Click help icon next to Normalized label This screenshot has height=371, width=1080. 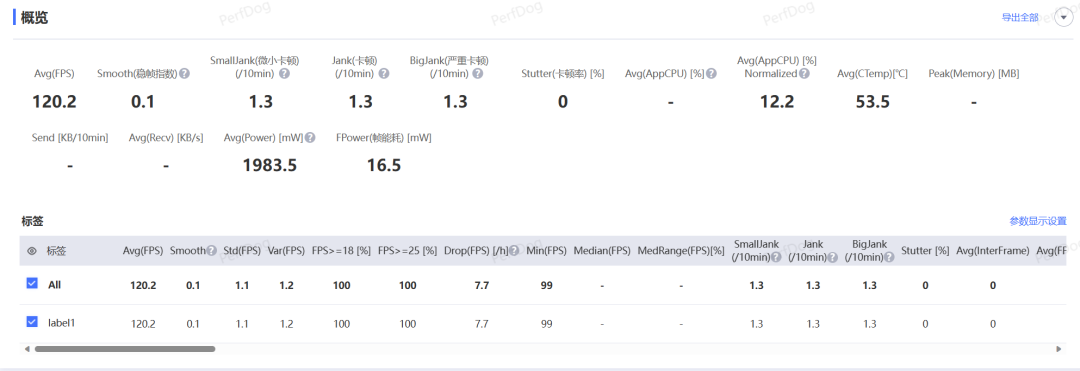pos(804,74)
